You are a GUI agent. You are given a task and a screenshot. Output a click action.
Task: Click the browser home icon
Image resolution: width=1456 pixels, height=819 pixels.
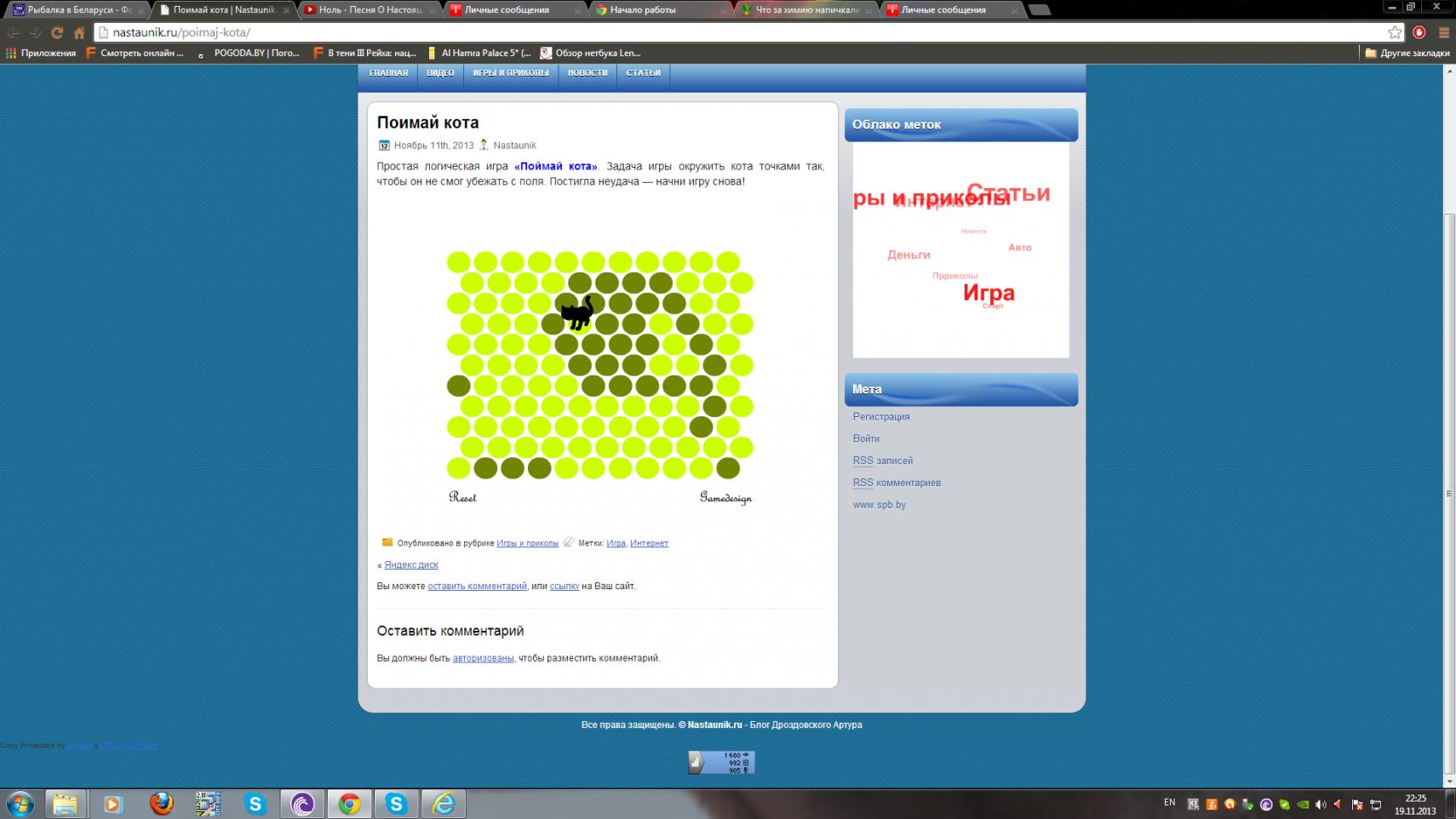[x=79, y=32]
